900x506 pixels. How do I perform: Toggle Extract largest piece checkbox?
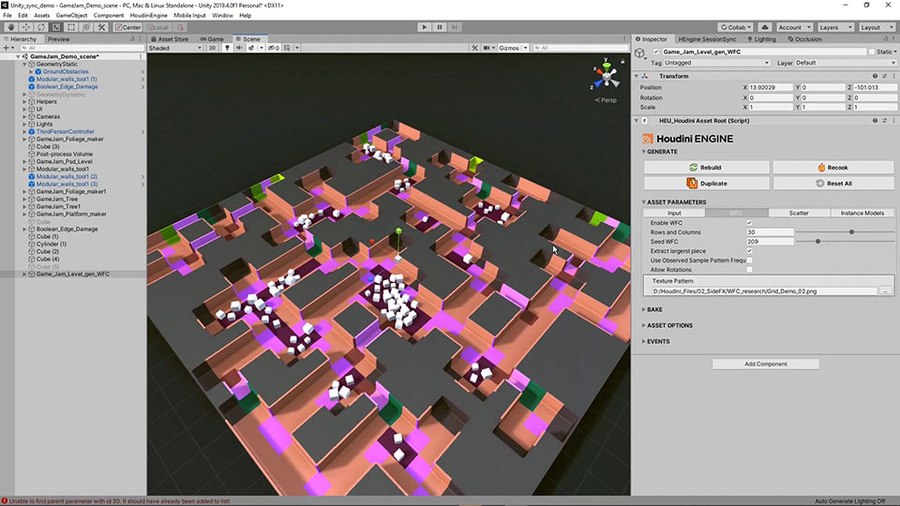tap(749, 251)
